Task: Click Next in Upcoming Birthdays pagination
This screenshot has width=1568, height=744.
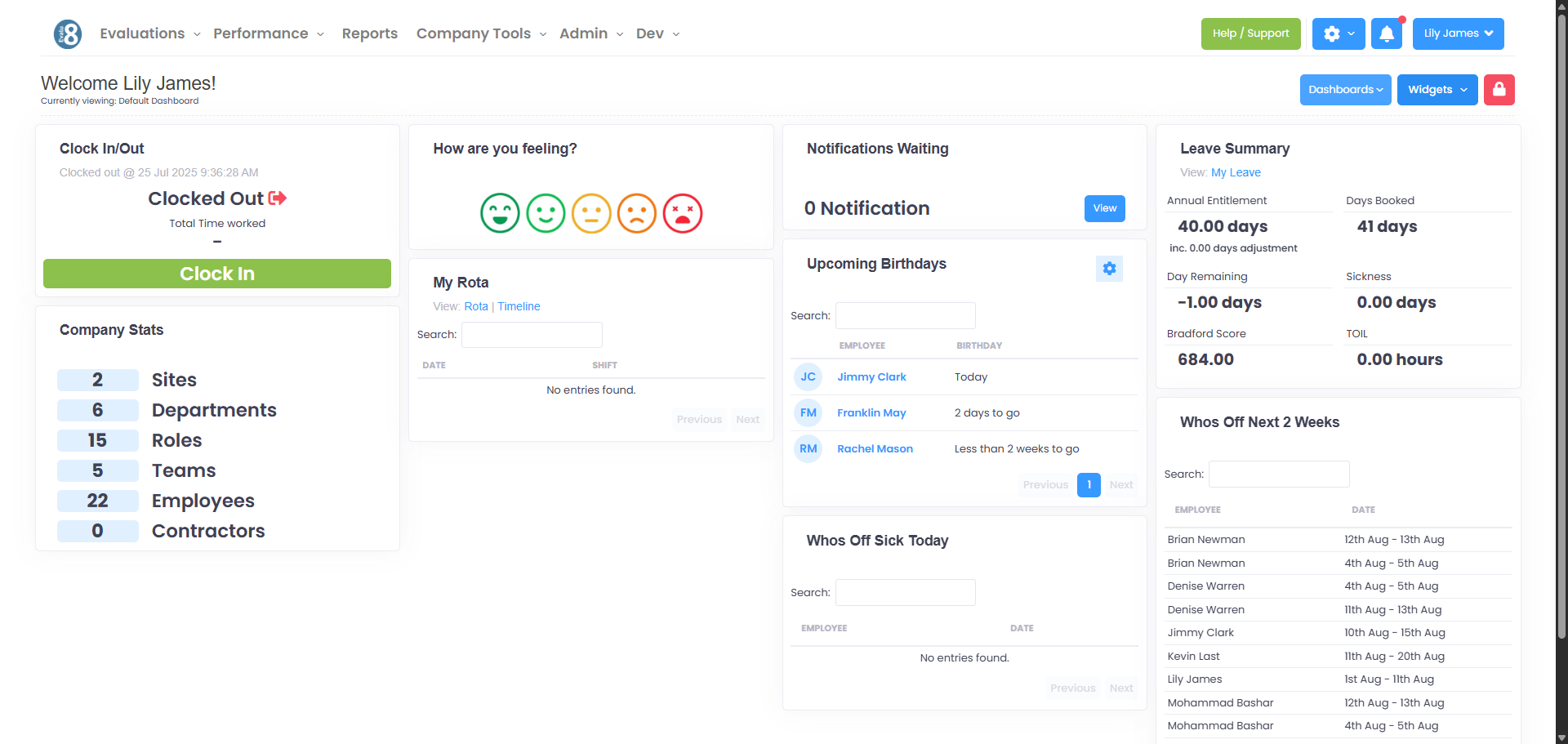Action: click(x=1121, y=485)
